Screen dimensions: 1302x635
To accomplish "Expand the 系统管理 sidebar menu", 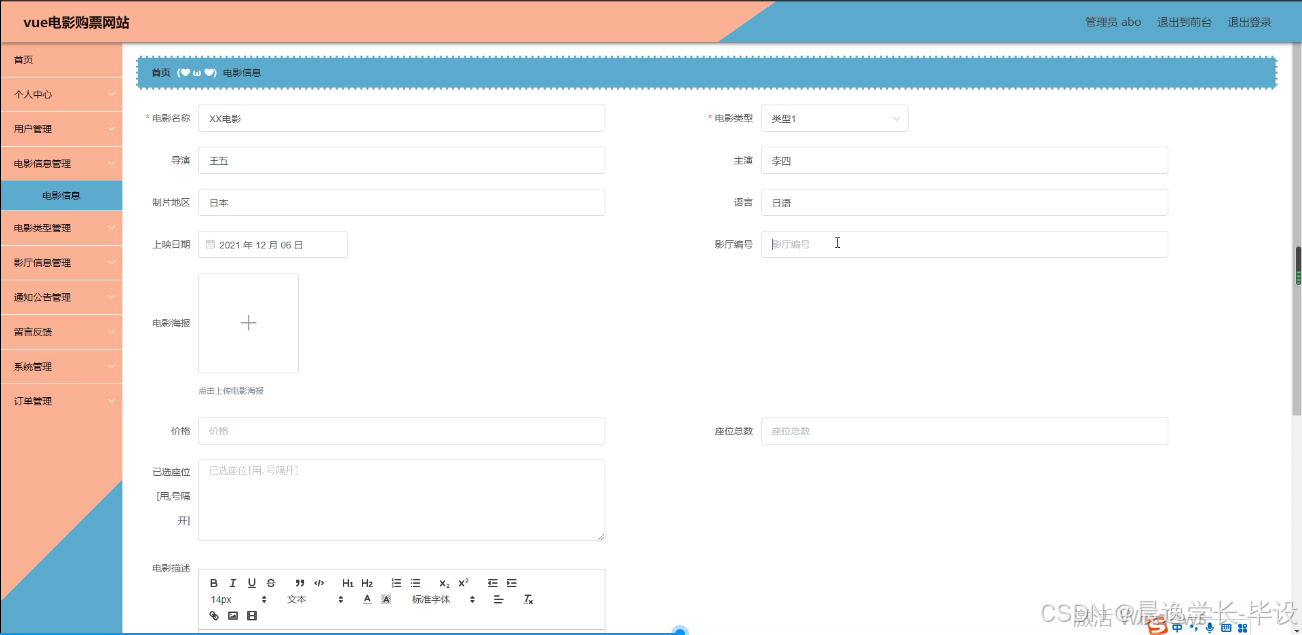I will [61, 366].
